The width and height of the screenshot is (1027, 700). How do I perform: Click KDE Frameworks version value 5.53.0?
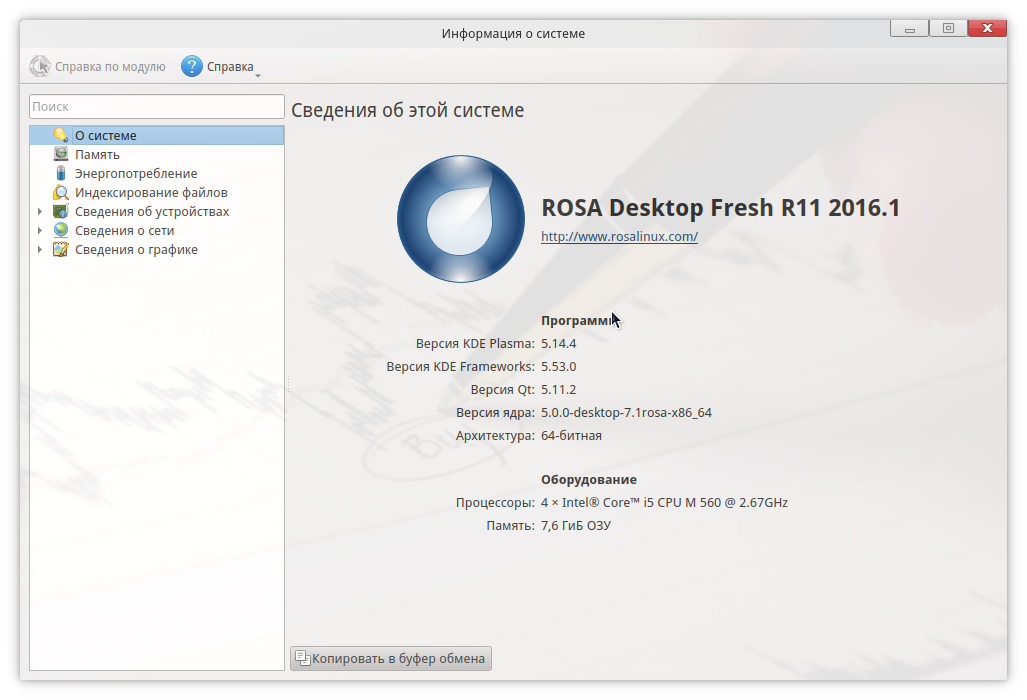[559, 367]
